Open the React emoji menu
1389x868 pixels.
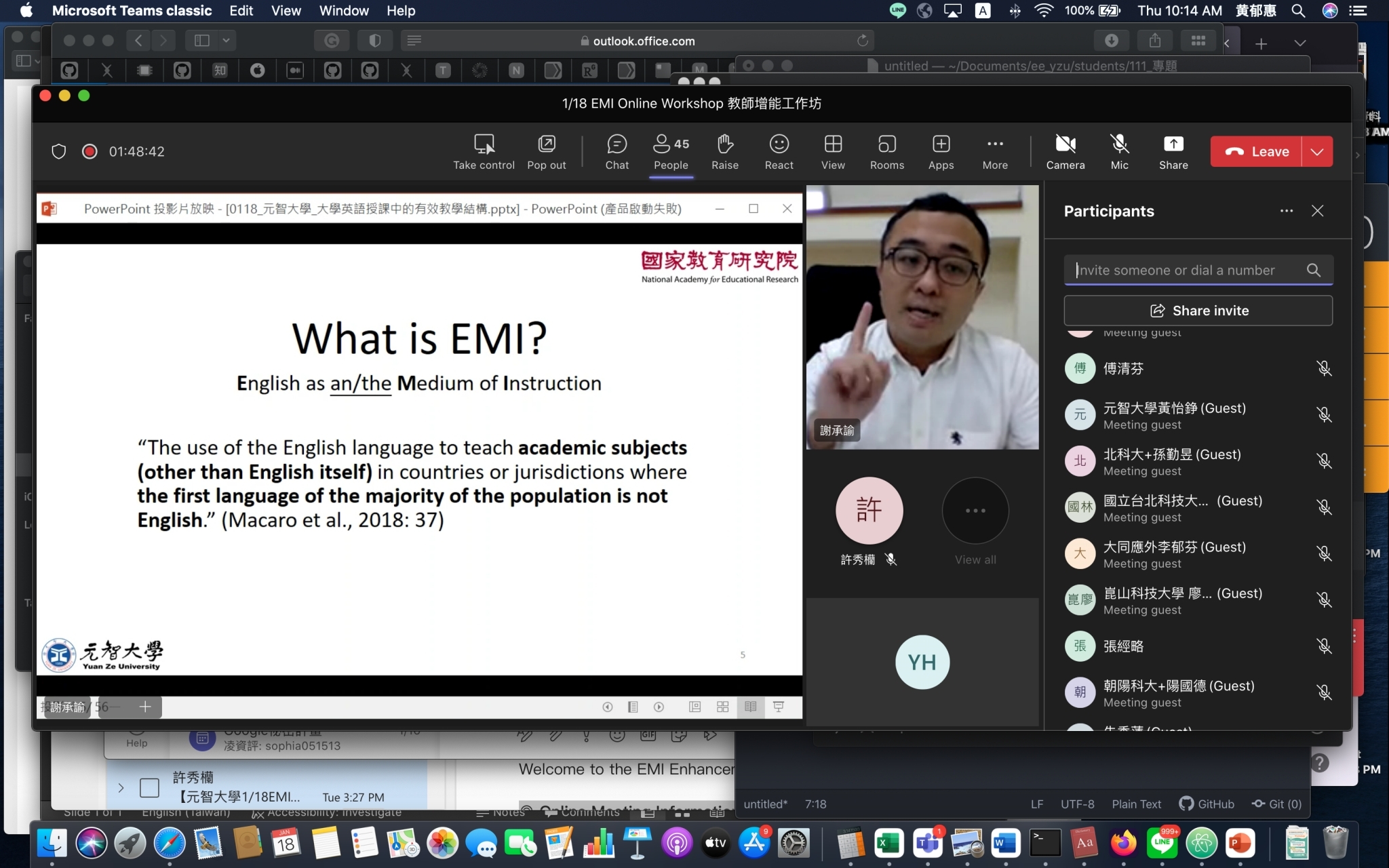(x=779, y=152)
